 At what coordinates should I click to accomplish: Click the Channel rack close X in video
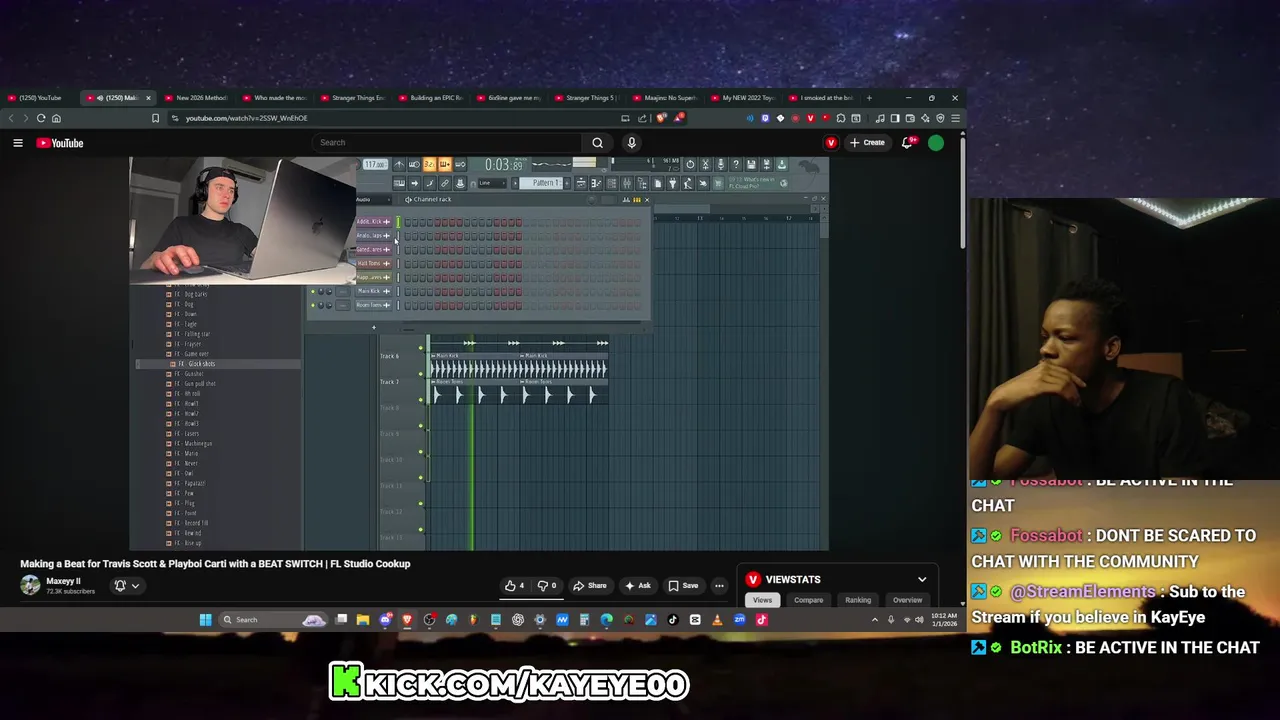click(647, 199)
